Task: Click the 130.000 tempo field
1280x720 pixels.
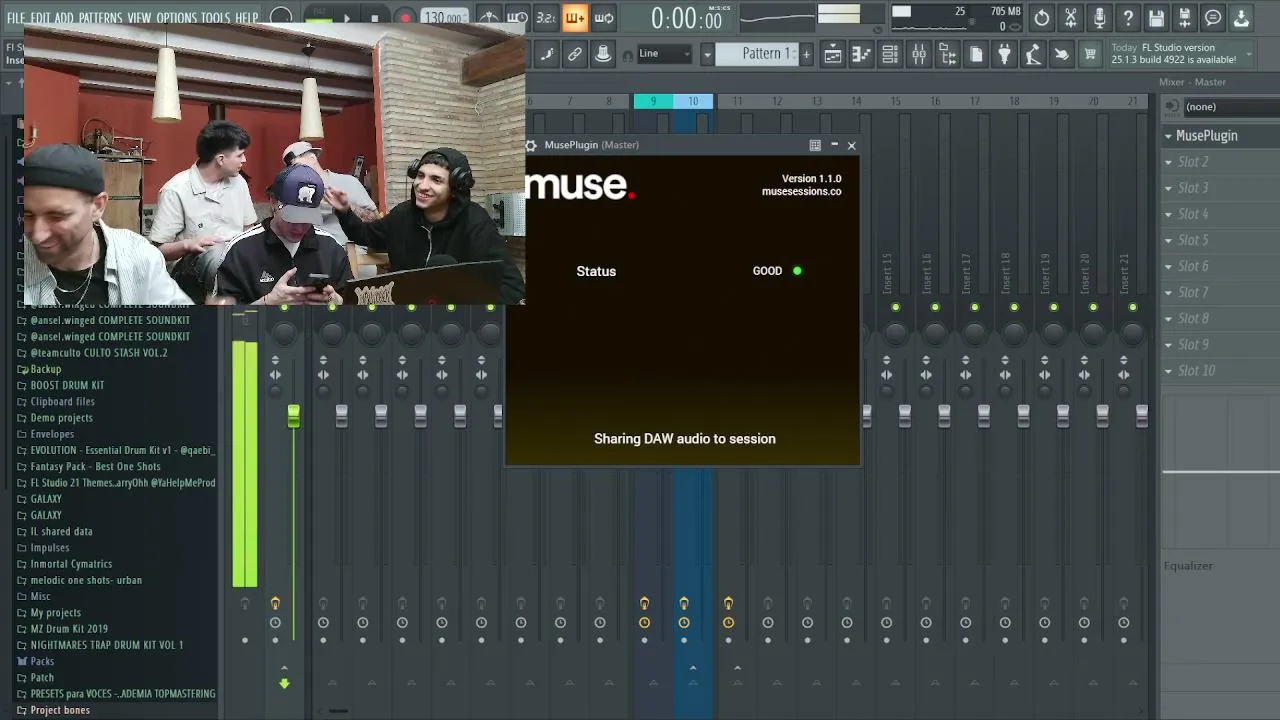Action: [443, 18]
